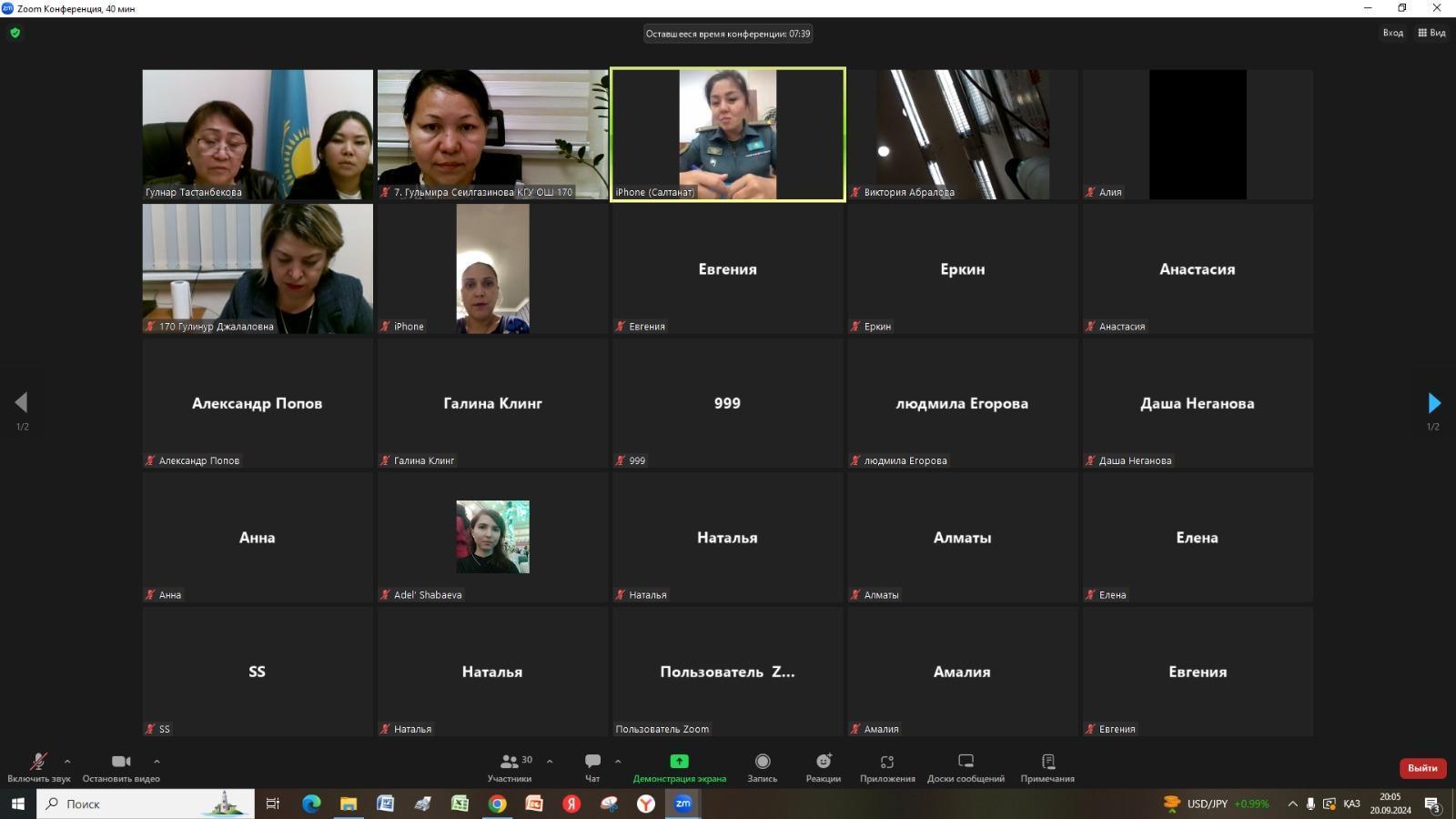The height and width of the screenshot is (819, 1456).
Task: Expand the arrow next to Participants
Action: pos(550,762)
